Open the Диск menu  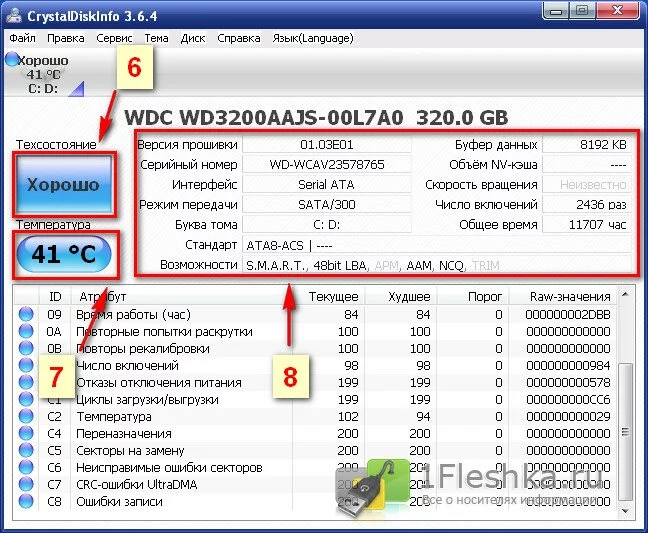(x=193, y=38)
